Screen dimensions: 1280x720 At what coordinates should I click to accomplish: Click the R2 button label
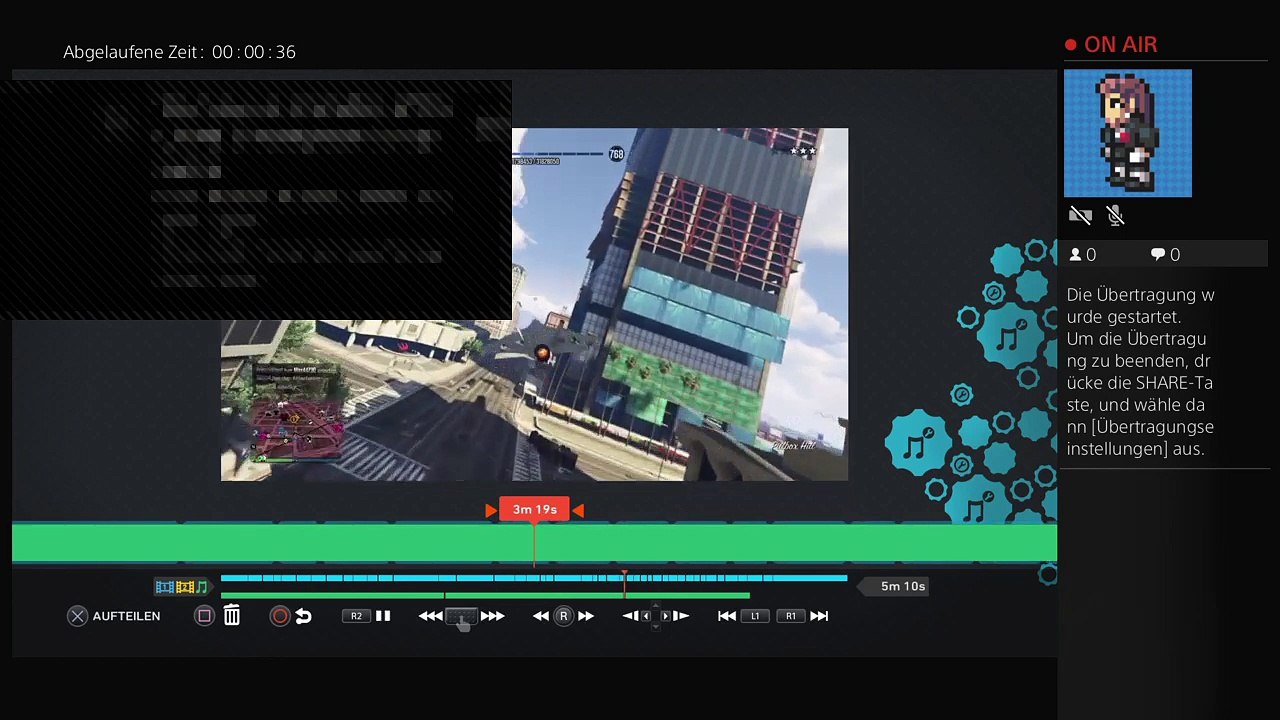356,616
